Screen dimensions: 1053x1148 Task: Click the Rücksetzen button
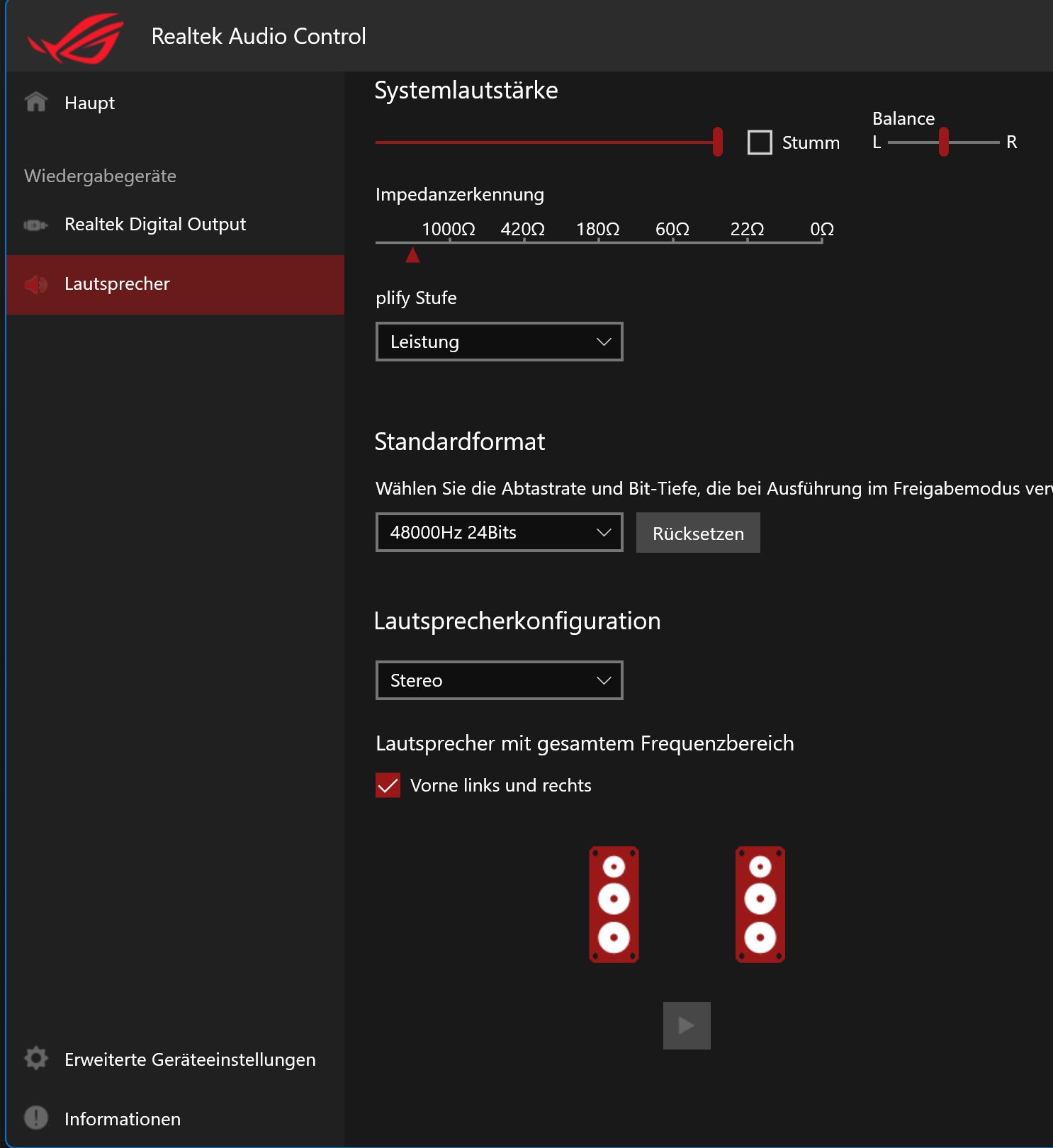coord(698,533)
